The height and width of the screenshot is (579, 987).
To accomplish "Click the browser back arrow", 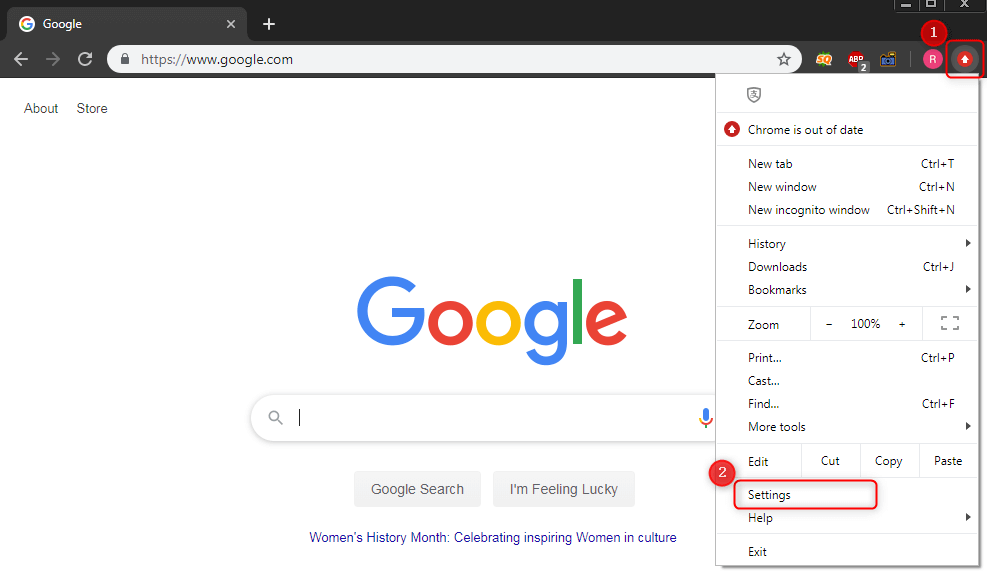I will click(21, 59).
